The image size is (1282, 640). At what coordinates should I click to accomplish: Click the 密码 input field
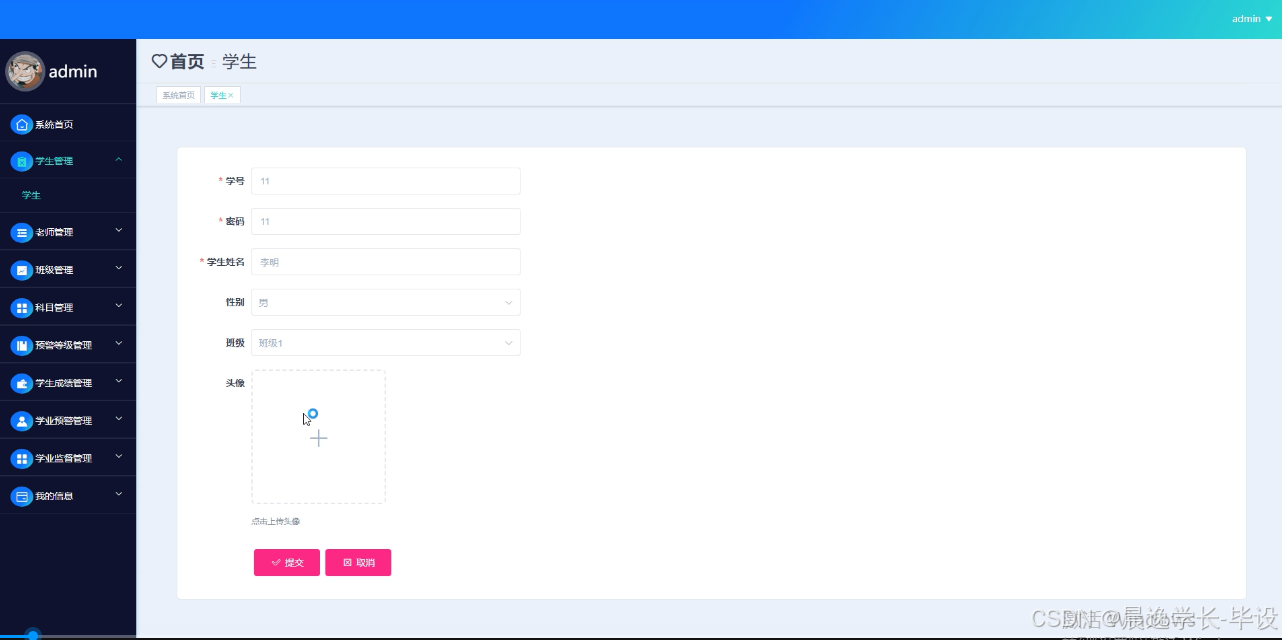(386, 221)
